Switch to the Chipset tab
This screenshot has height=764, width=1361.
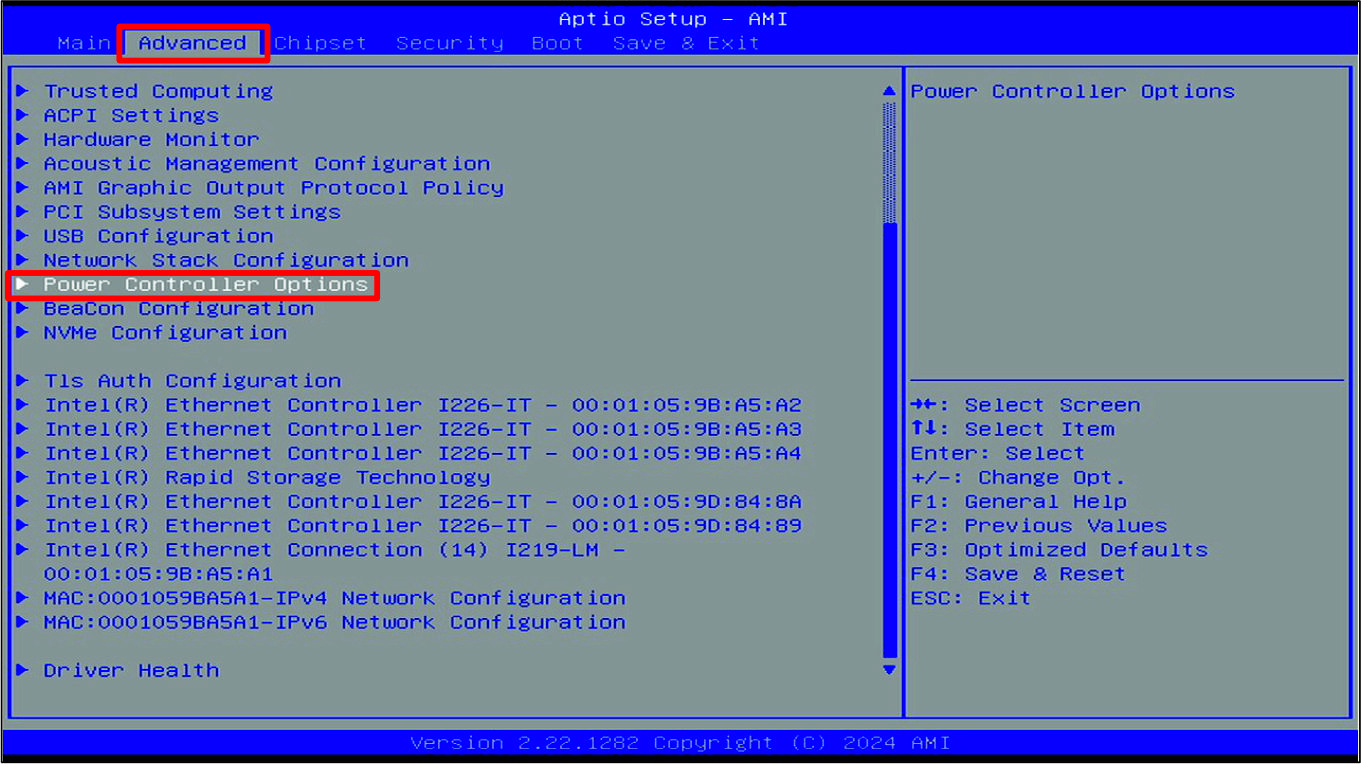320,42
